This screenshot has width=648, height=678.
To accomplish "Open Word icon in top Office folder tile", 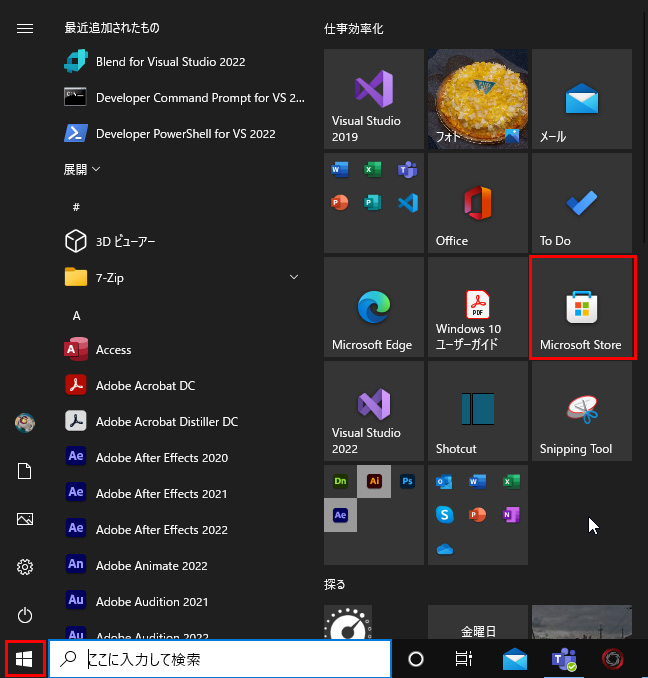I will click(340, 169).
